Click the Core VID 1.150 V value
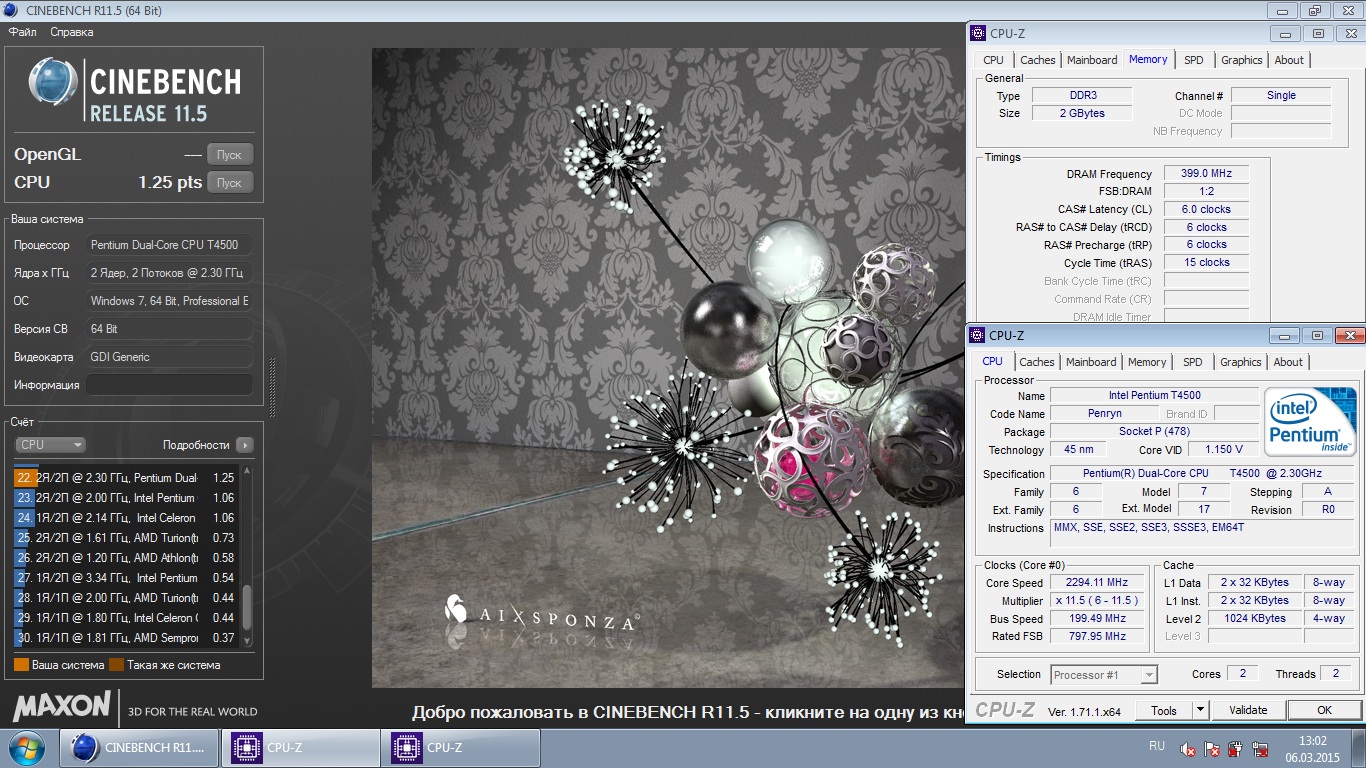This screenshot has width=1366, height=768. [x=1224, y=450]
